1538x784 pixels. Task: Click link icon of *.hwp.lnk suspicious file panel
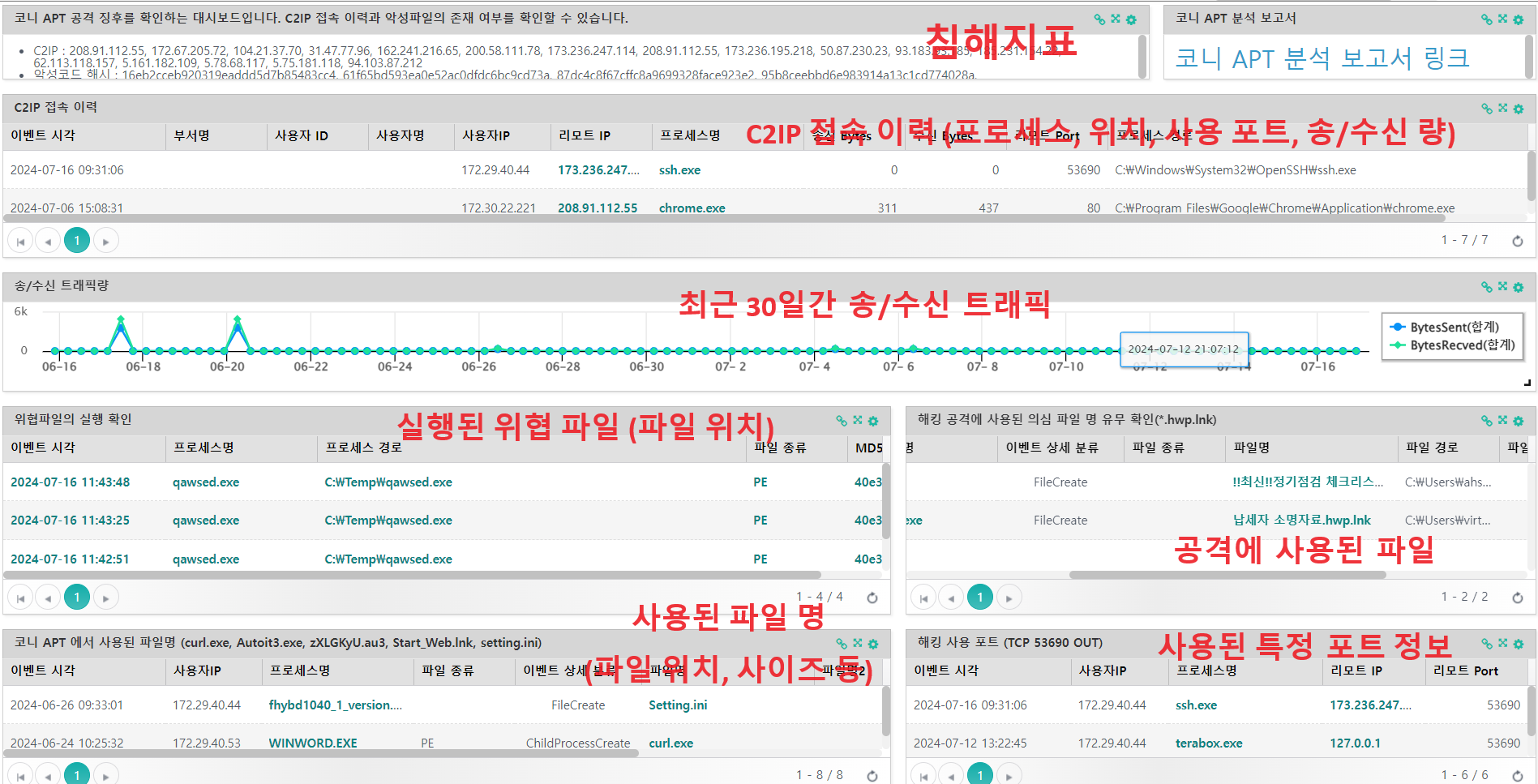coord(1486,421)
